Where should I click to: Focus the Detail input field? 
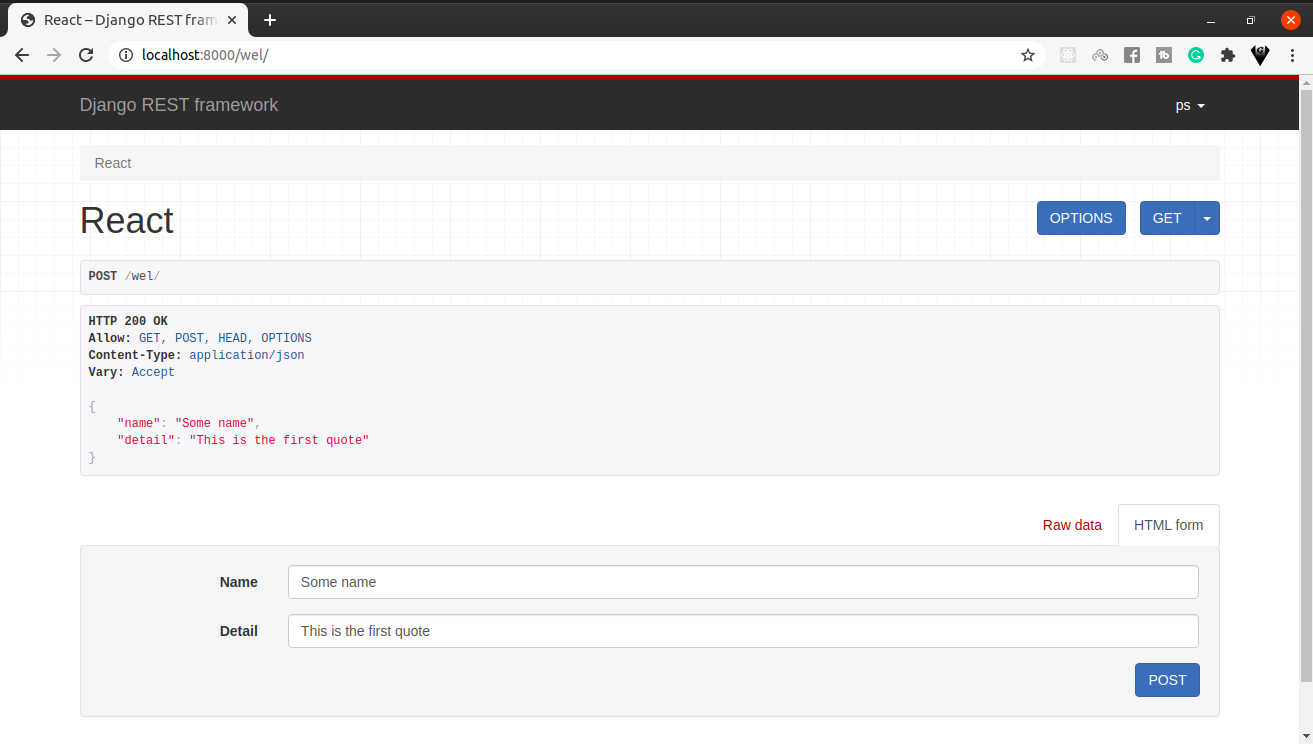pyautogui.click(x=743, y=631)
